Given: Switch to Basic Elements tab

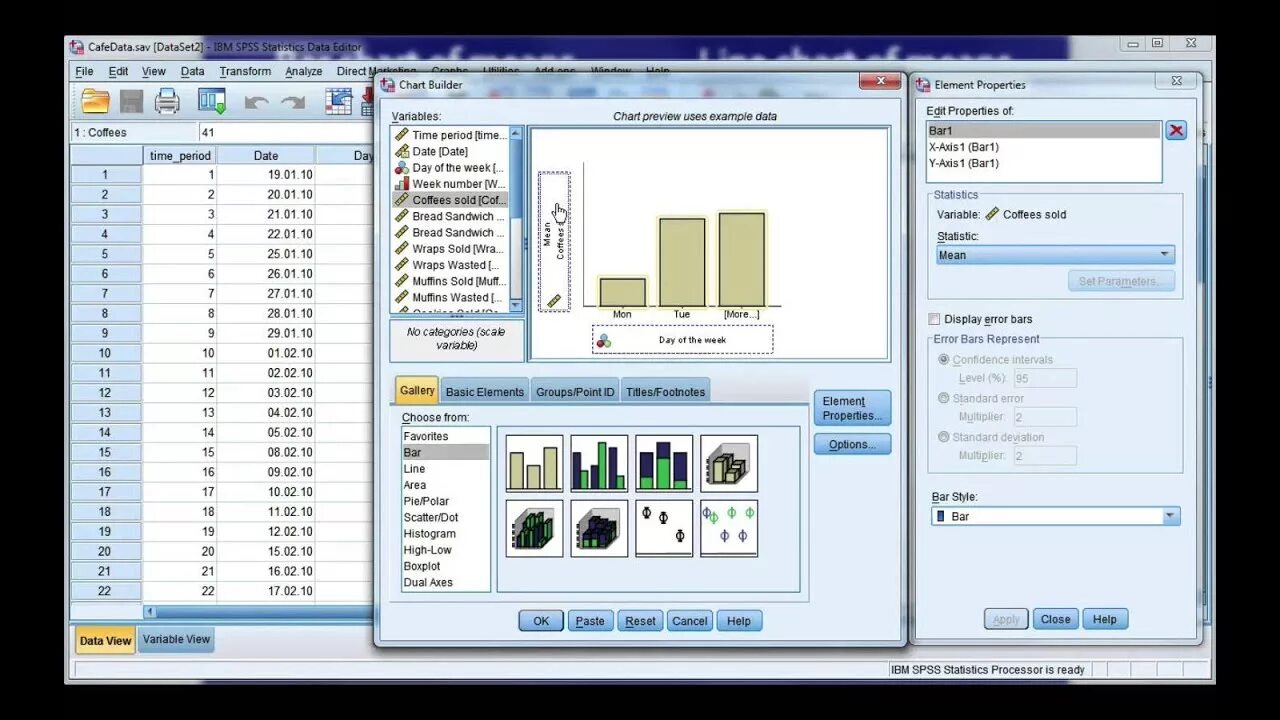Looking at the screenshot, I should click(484, 392).
